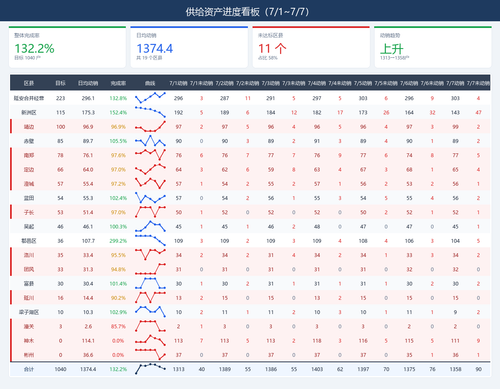This screenshot has height=389, width=500.
Task: Click the green 上升 trend label
Action: [392, 49]
